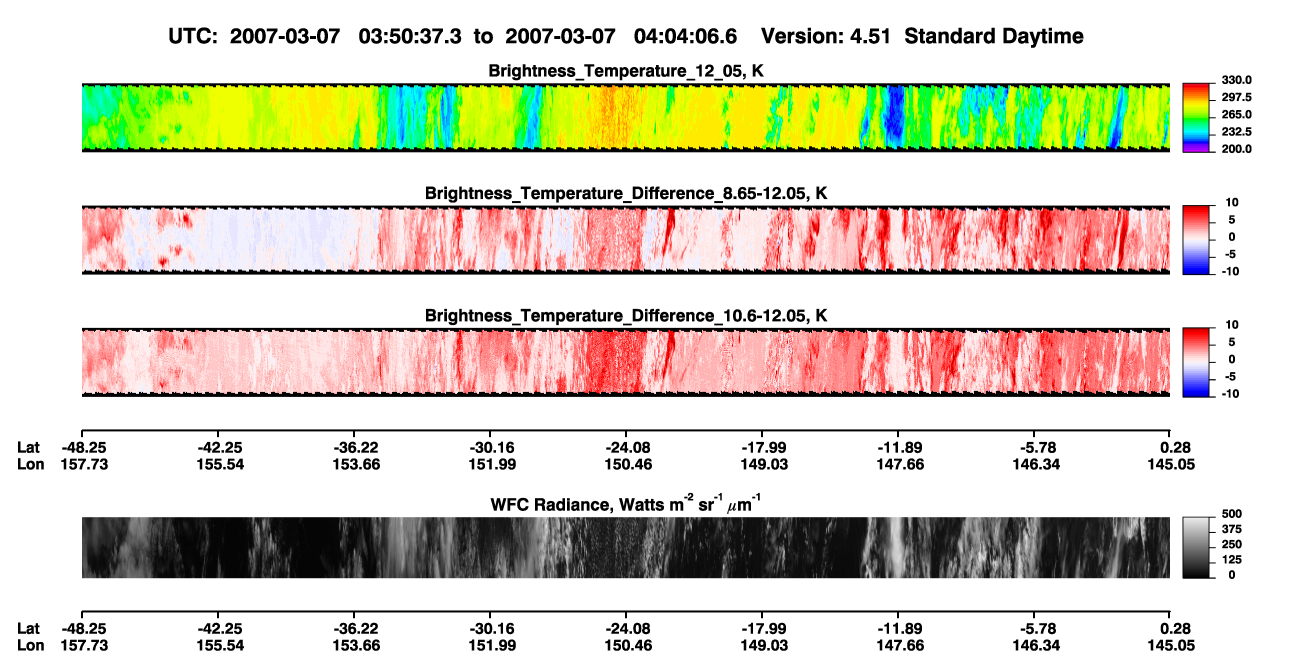
Task: Click the Brightness_Temperature_12_05 rainbow color bar
Action: [1196, 118]
